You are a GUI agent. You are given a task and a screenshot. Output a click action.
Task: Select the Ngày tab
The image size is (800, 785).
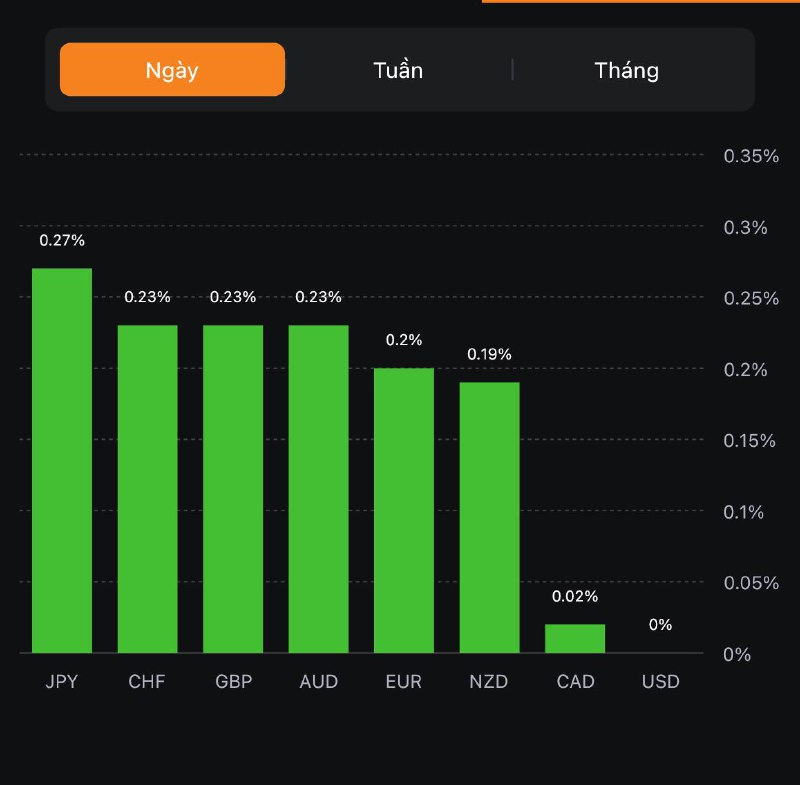pos(172,70)
